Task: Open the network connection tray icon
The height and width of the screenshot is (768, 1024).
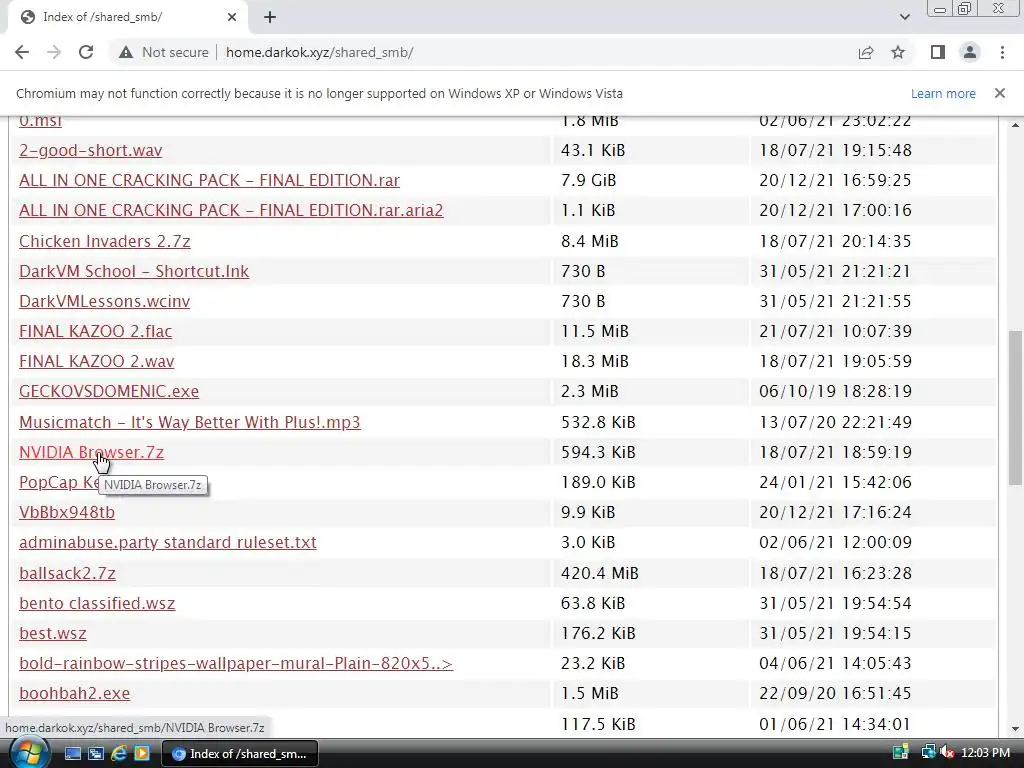Action: click(x=927, y=752)
